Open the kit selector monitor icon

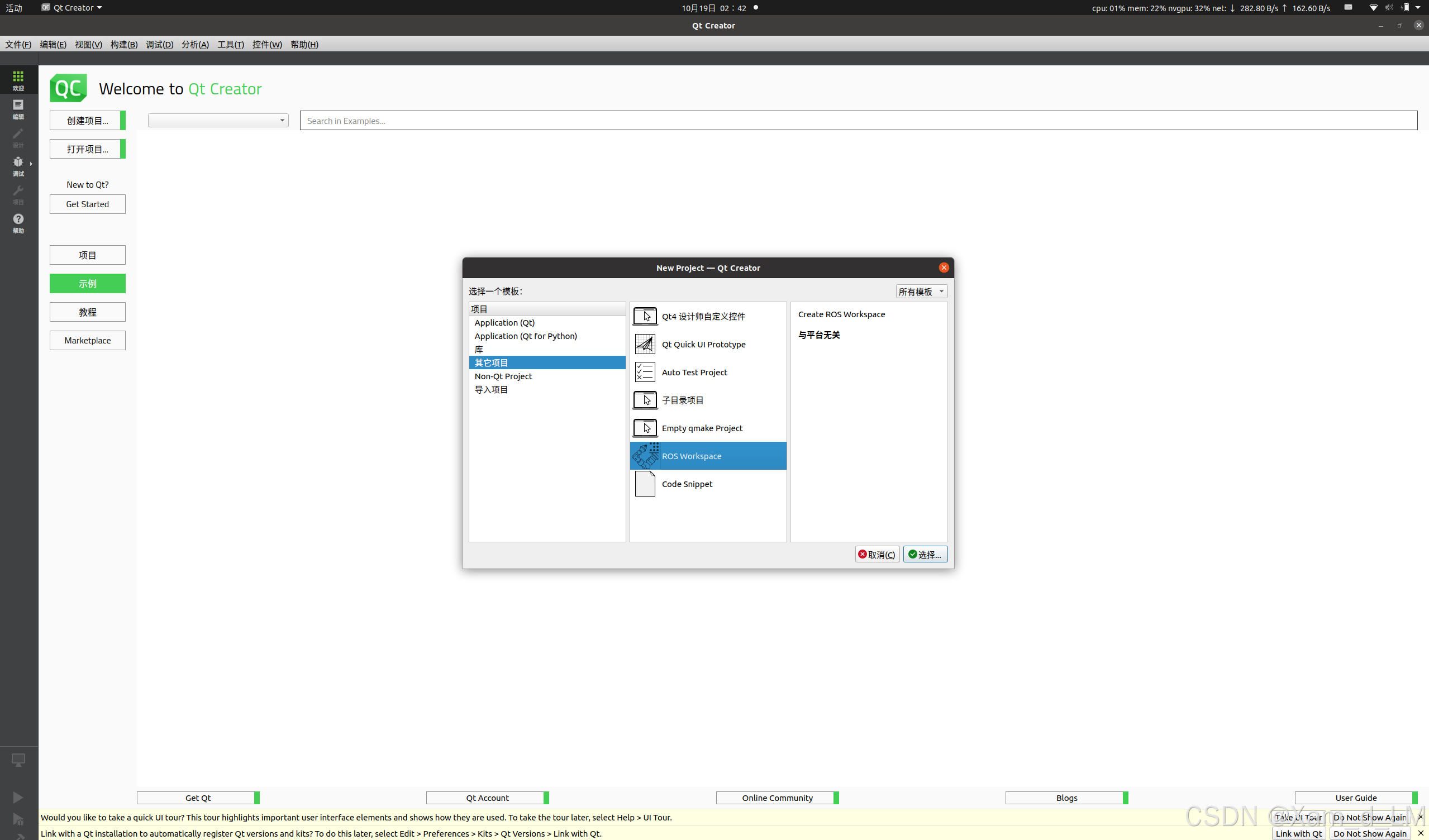(x=18, y=760)
